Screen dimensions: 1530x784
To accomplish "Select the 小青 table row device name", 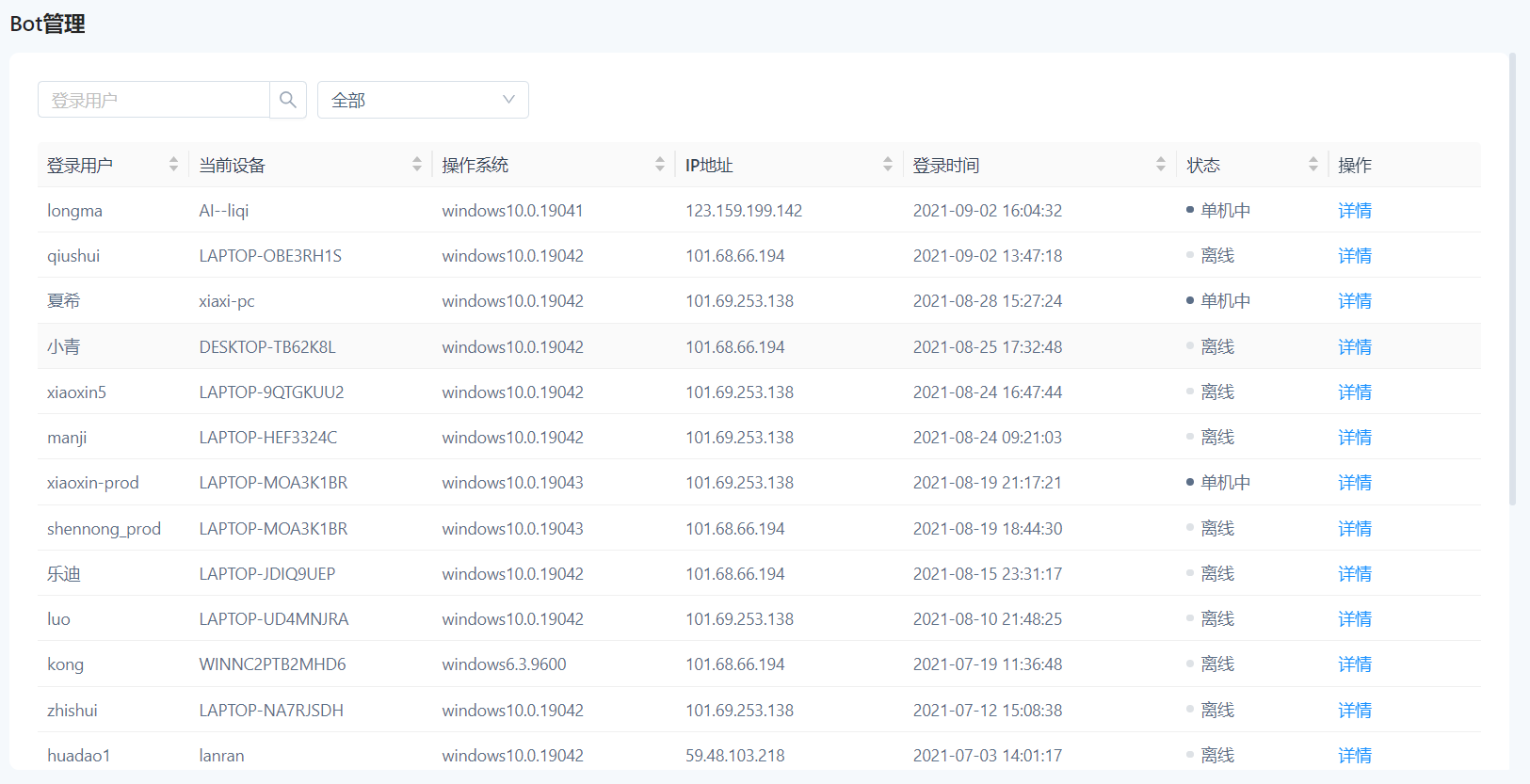I will (267, 347).
